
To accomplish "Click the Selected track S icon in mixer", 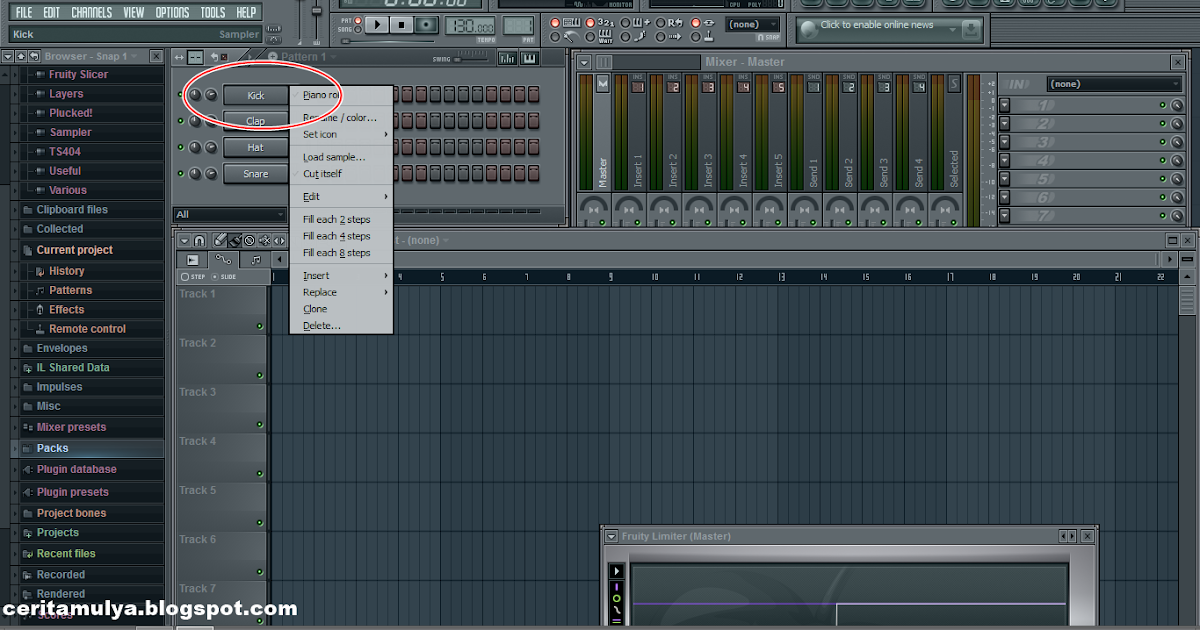I will pos(953,84).
